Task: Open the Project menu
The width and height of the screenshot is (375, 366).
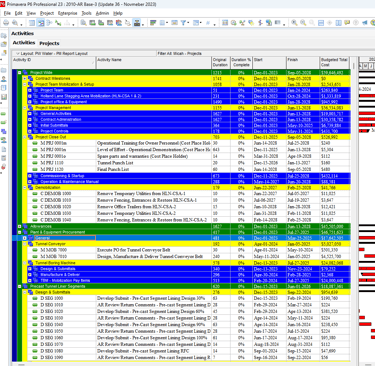Action: [x=47, y=13]
